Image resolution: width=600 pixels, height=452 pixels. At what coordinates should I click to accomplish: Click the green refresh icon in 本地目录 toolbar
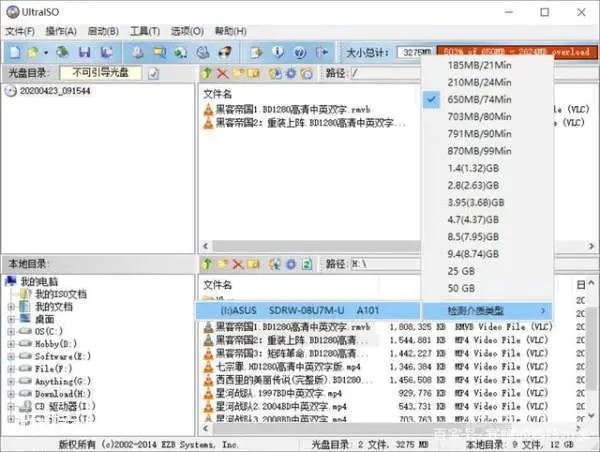(307, 264)
